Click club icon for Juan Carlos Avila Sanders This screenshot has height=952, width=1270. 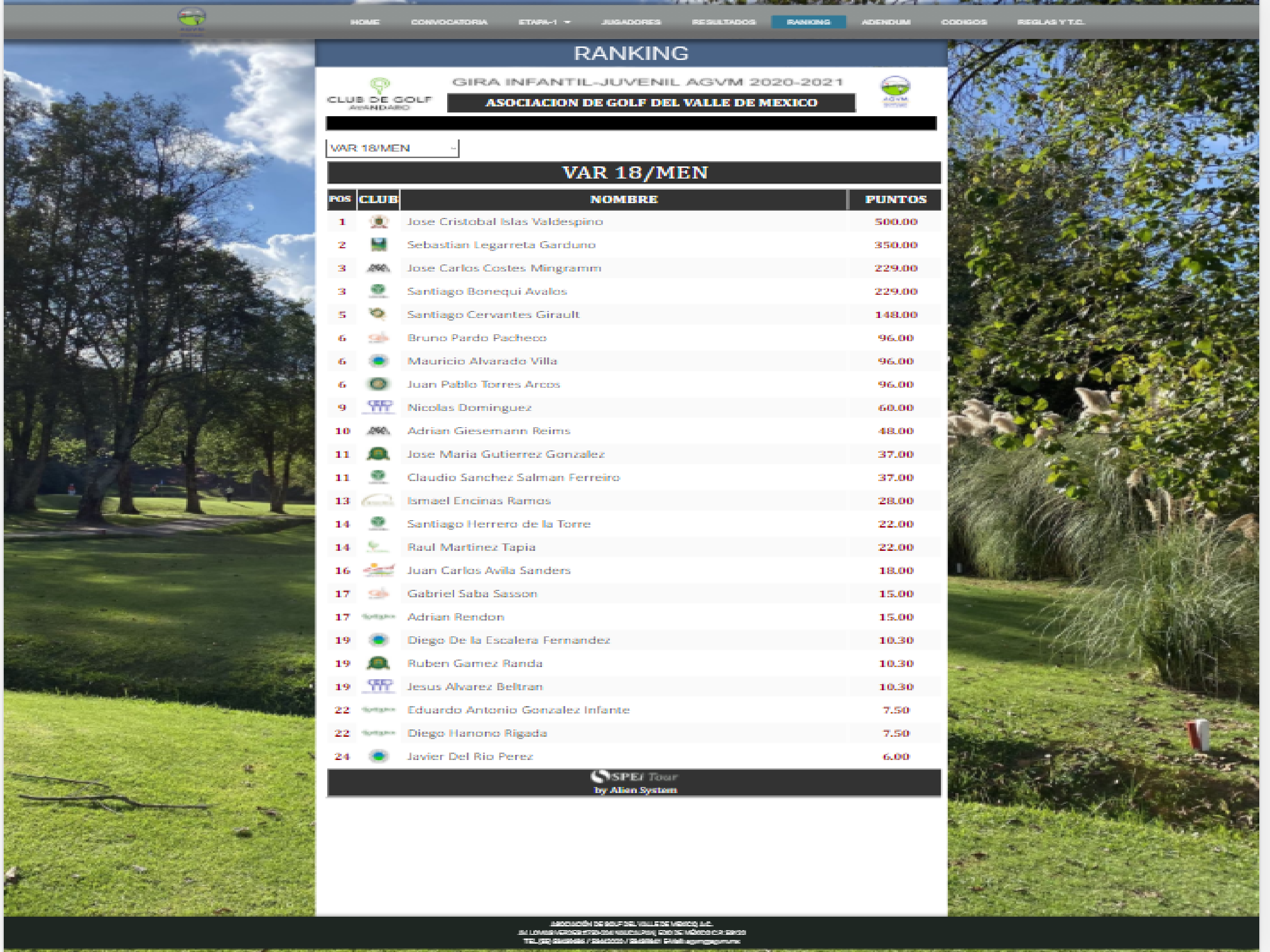tap(379, 570)
